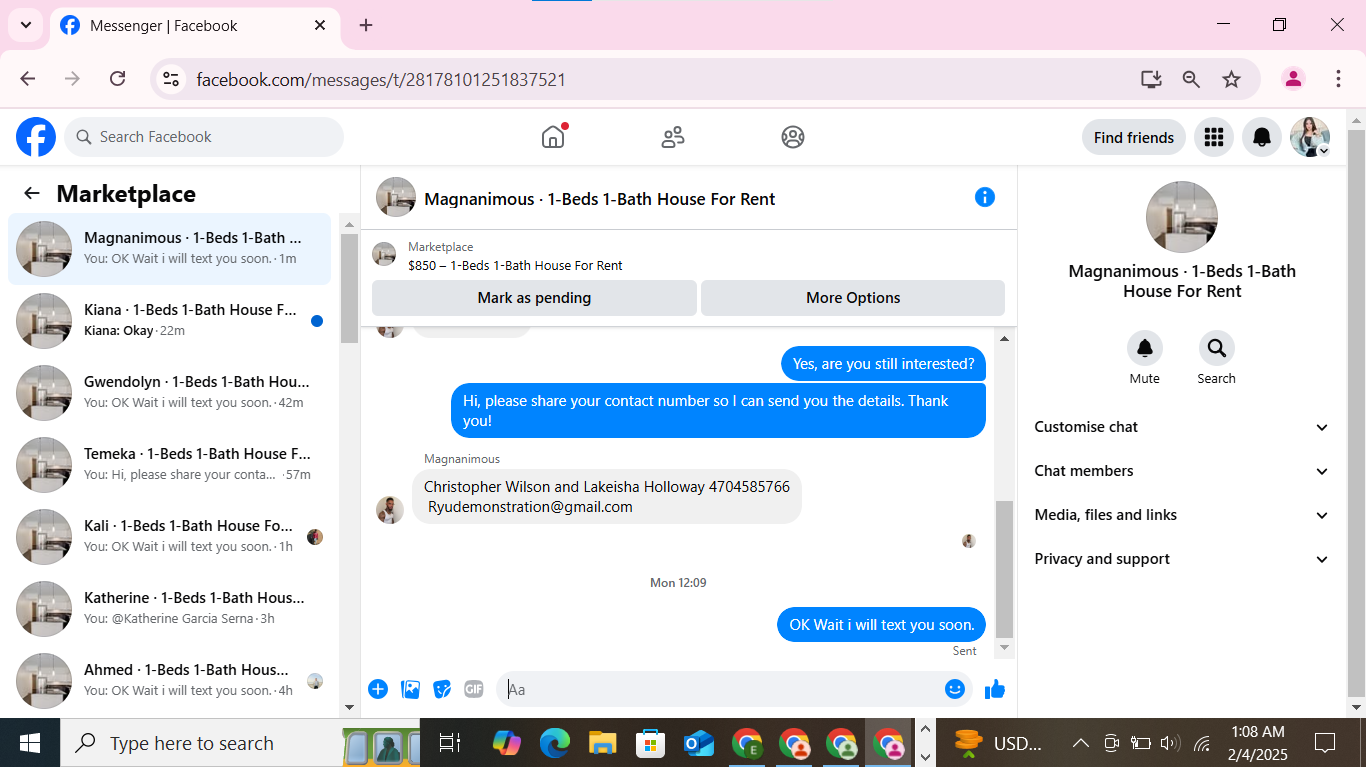Click the listing thumbnail in right panel

1182,217
